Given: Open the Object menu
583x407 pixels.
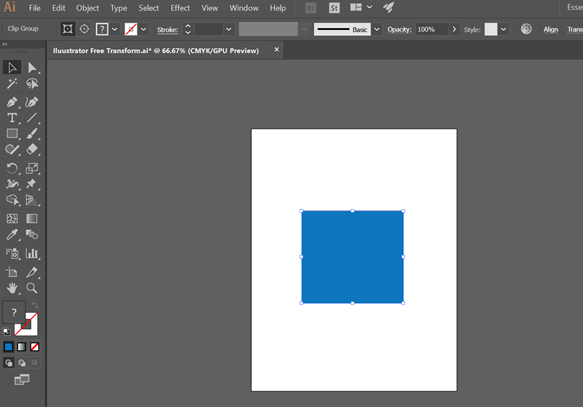Looking at the screenshot, I should click(x=87, y=8).
